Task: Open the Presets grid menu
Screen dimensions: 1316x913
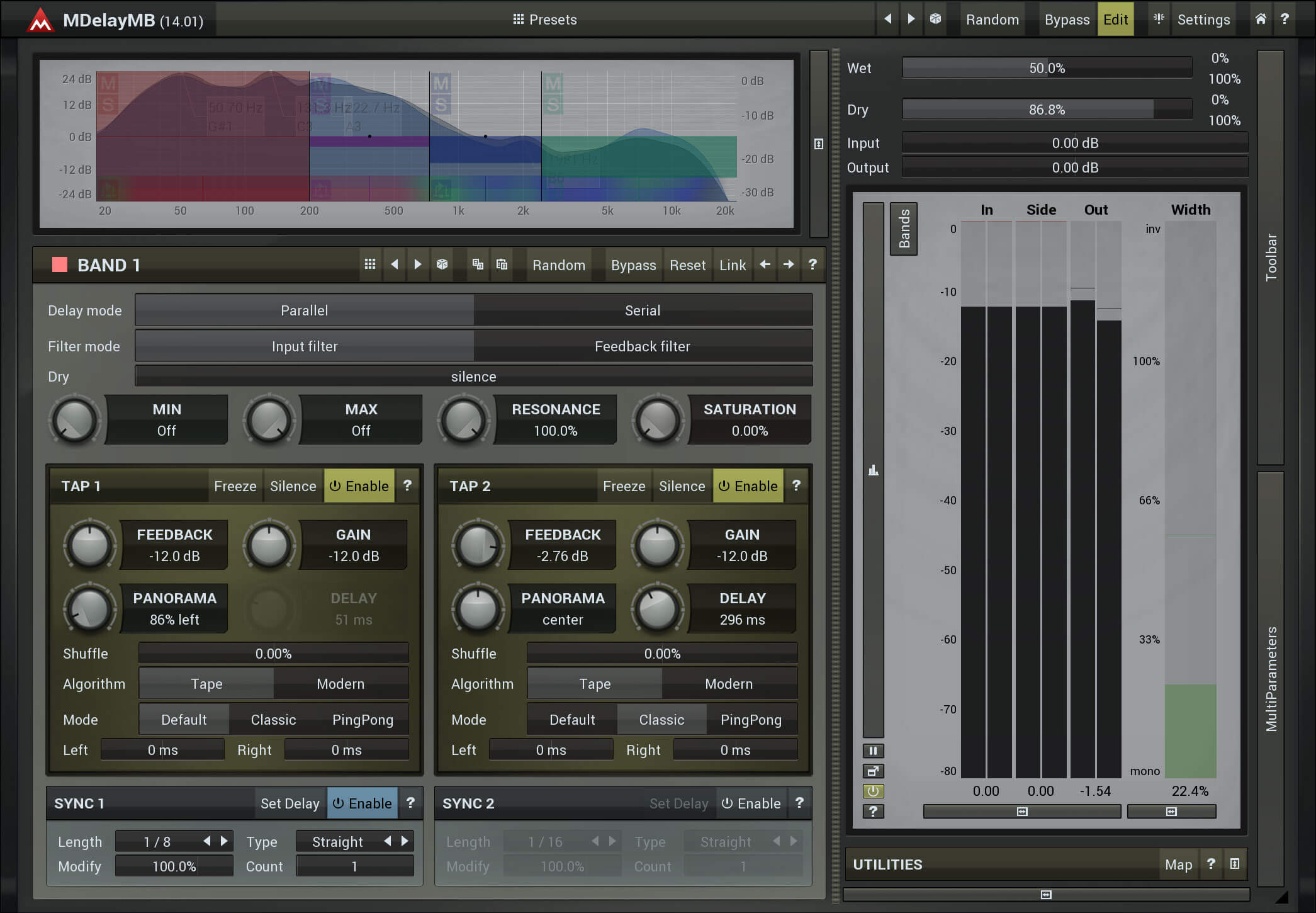Action: pos(544,20)
